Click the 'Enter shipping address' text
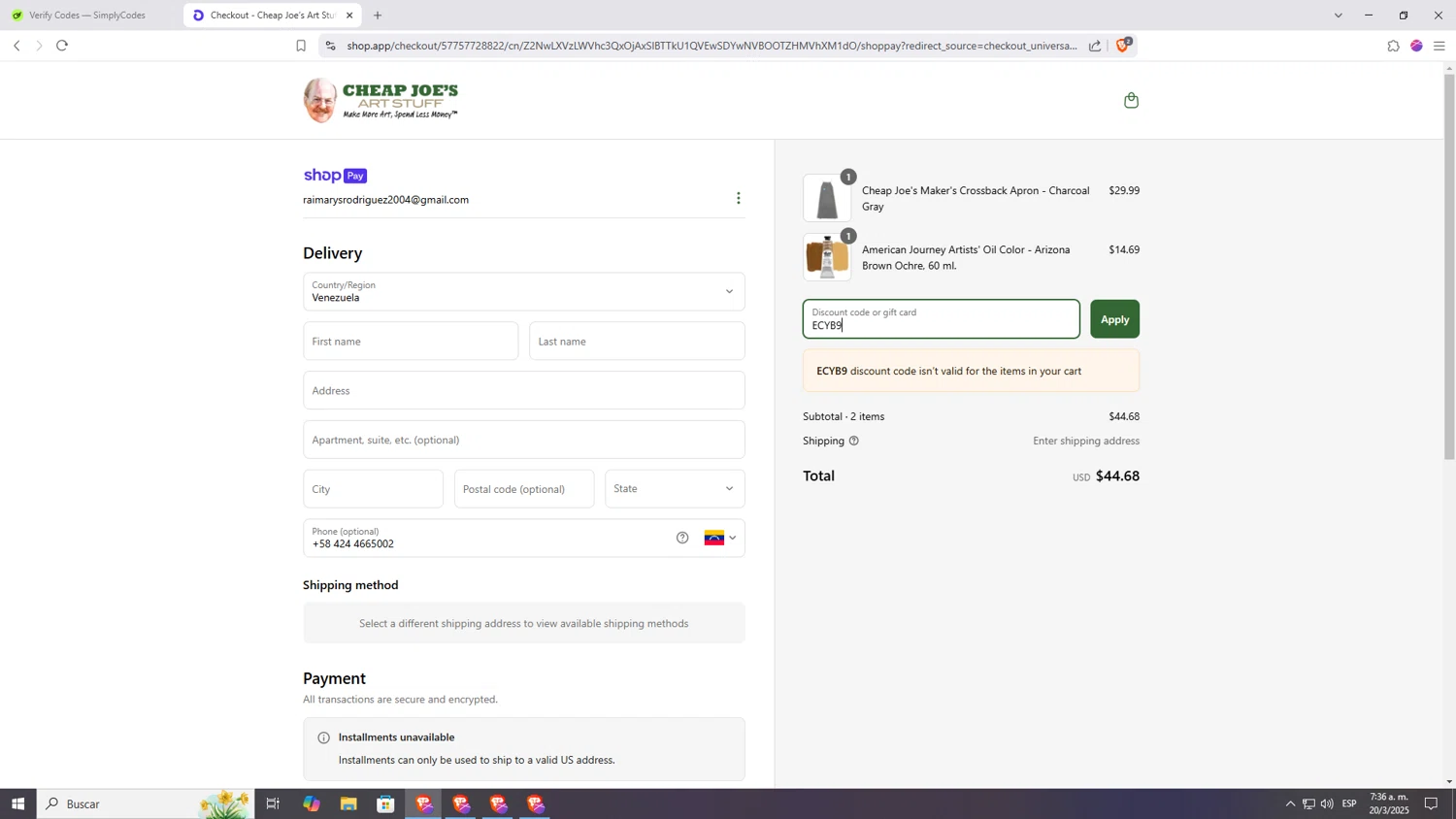 [1086, 441]
